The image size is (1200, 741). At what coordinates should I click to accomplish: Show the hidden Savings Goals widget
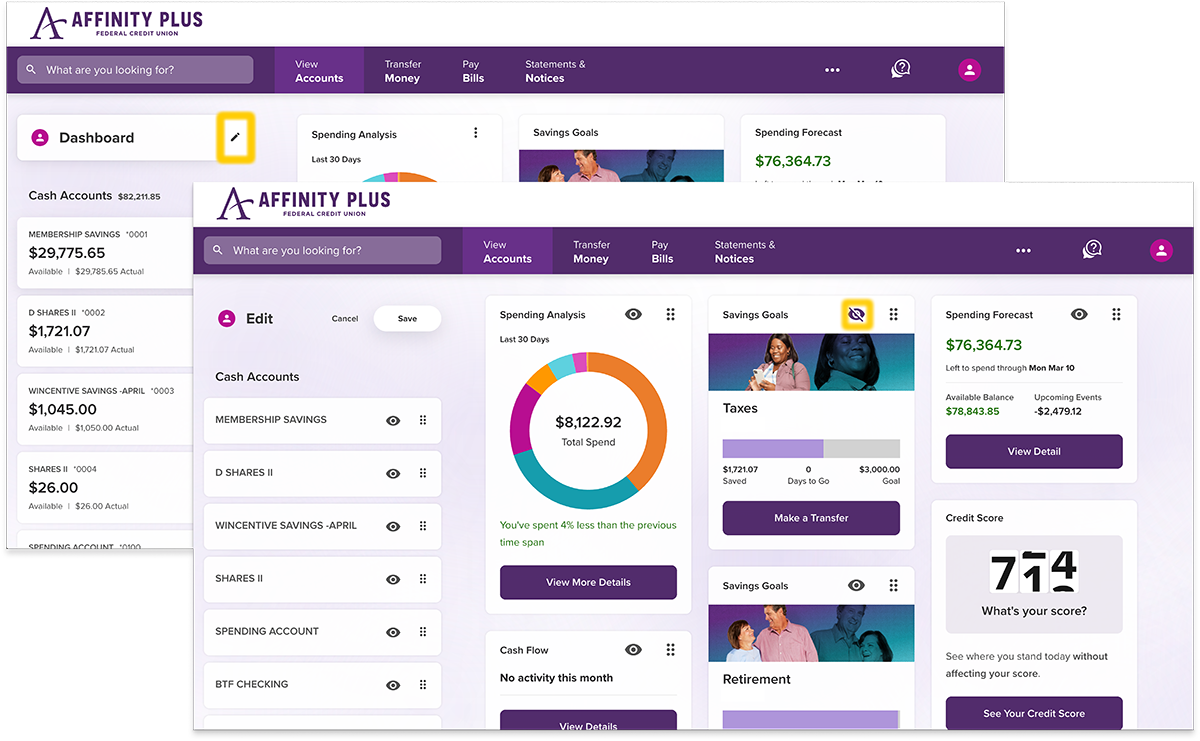857,314
